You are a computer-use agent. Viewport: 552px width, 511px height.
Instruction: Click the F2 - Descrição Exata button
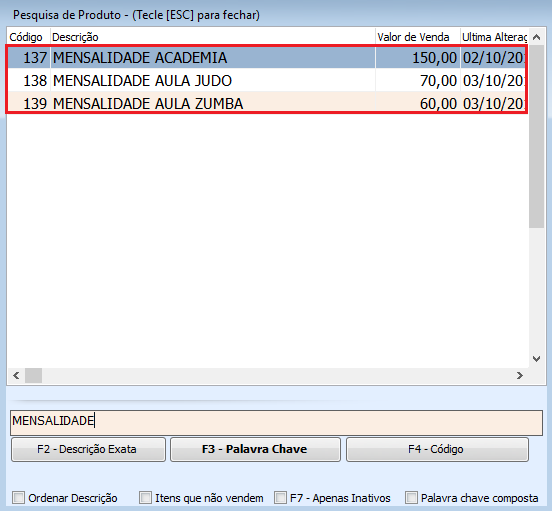(88, 449)
